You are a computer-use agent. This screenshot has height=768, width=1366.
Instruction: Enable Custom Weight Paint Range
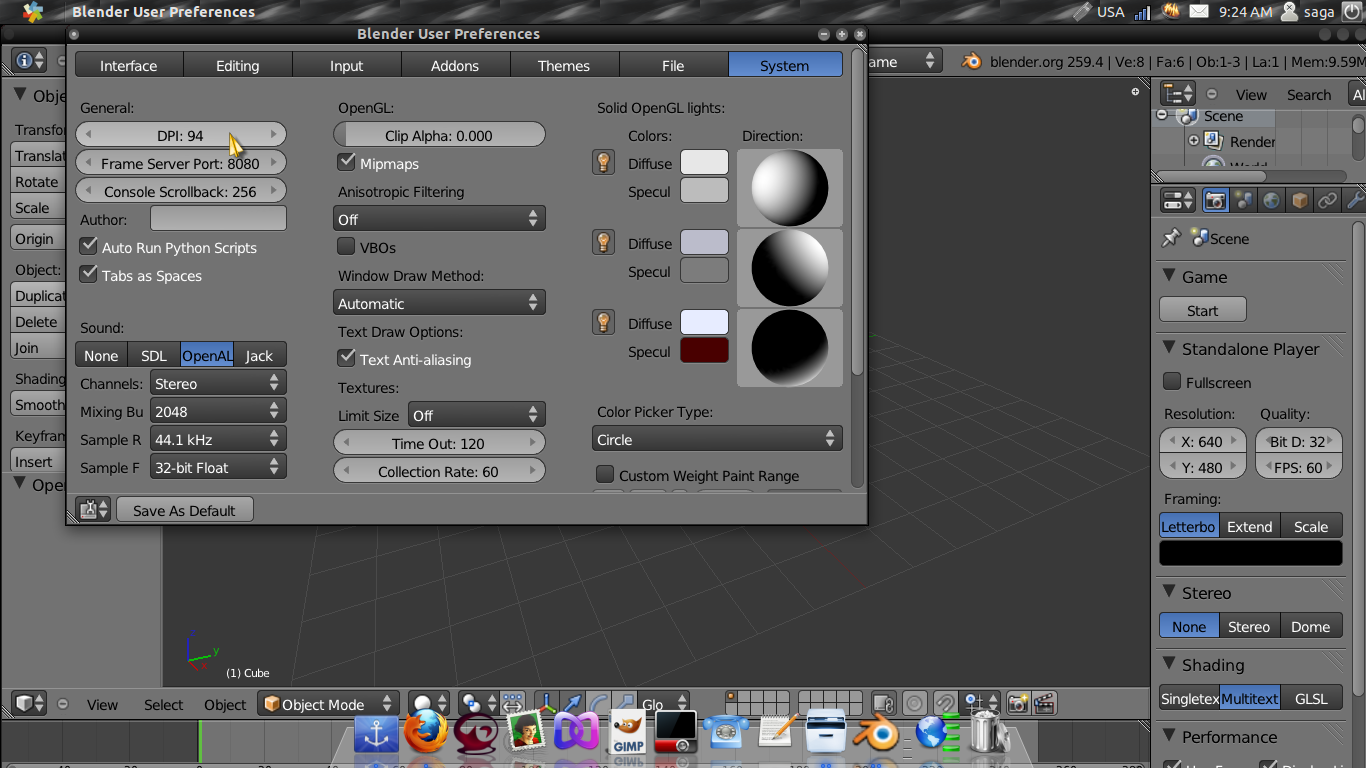(605, 474)
